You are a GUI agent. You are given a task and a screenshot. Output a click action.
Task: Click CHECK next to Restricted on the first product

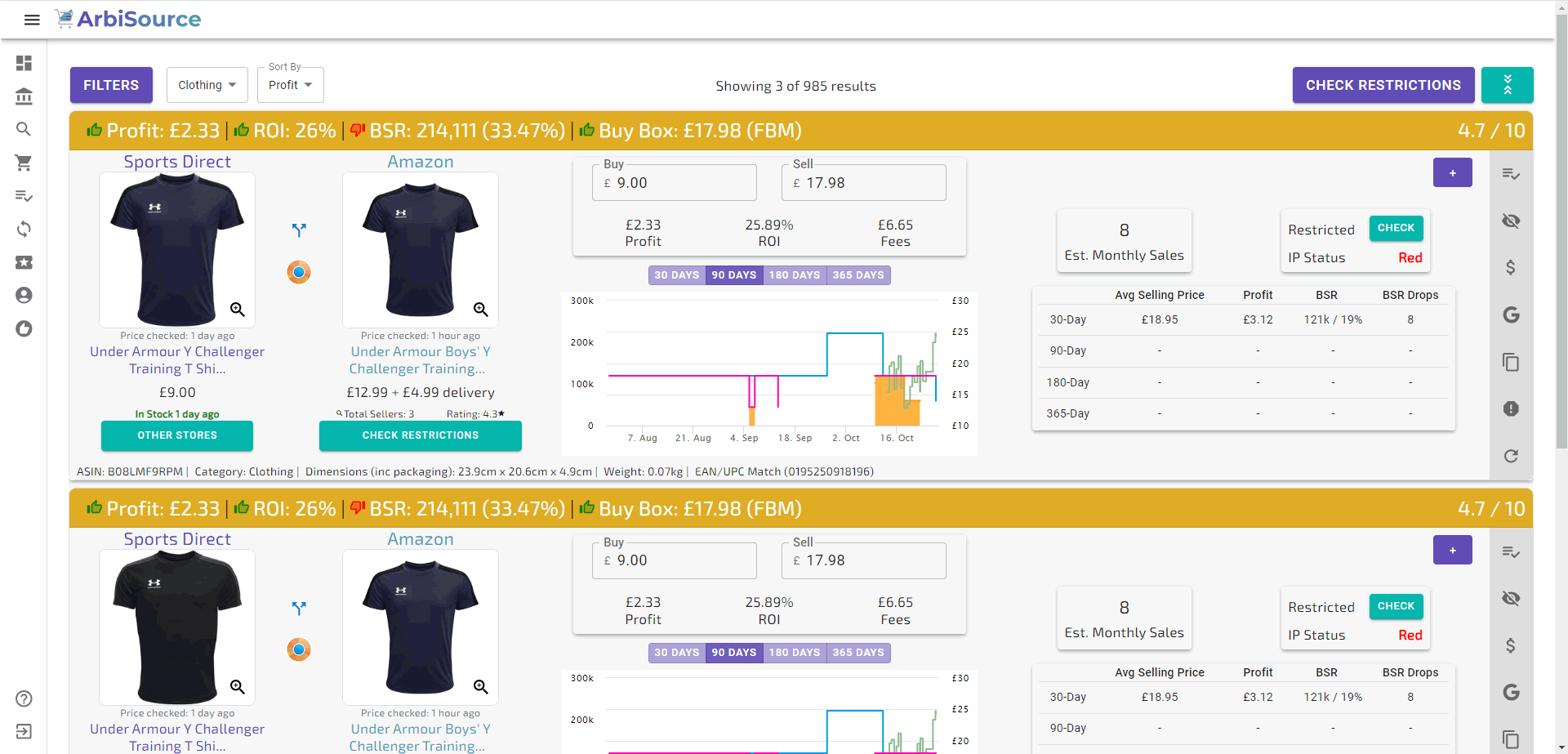(1396, 228)
